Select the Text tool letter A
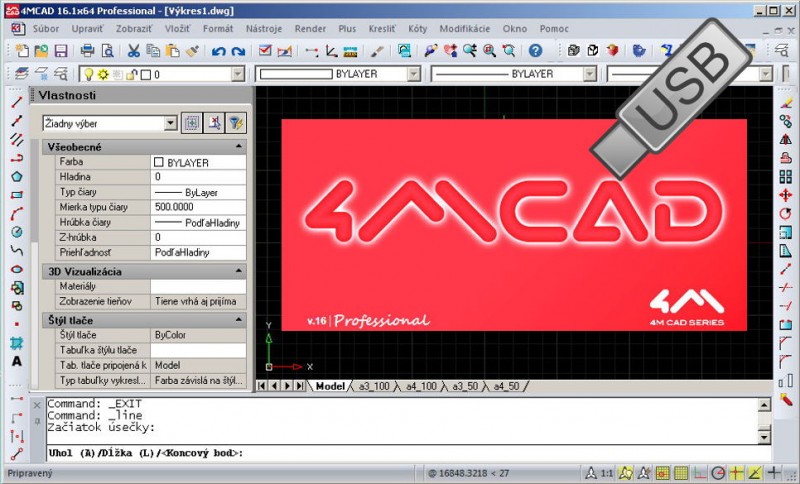800x484 pixels. 17,361
